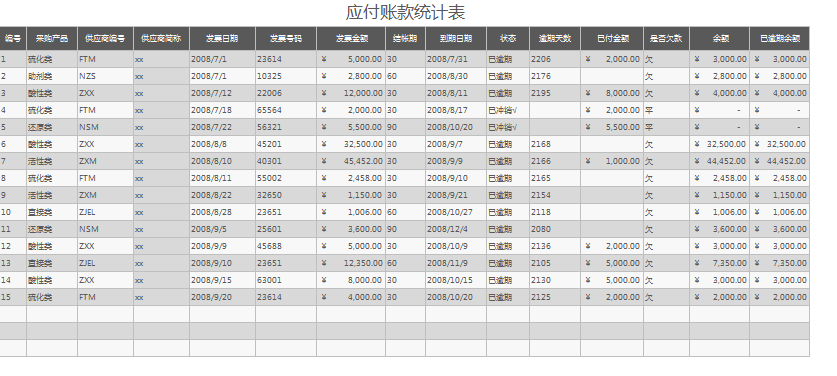Screen dimensions: 837x376
Task: Select overdue days cell 2206
Action: [555, 59]
